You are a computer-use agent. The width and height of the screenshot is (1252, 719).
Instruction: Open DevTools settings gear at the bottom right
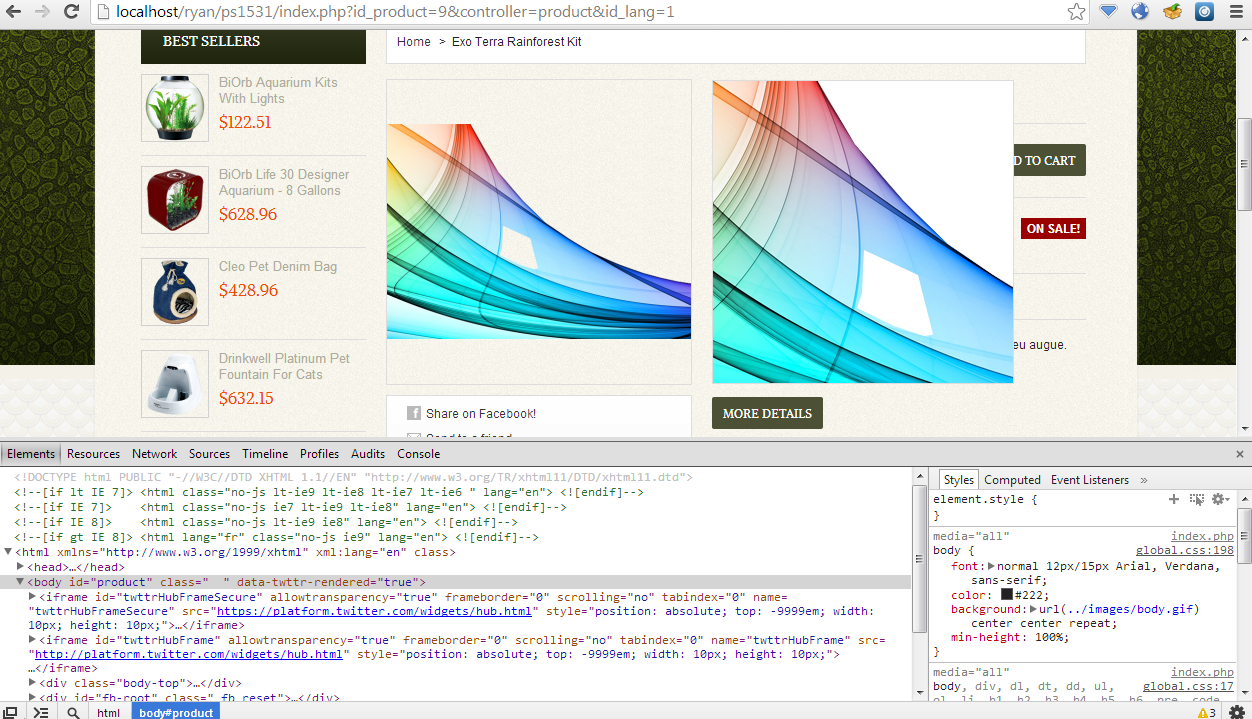tap(1237, 712)
